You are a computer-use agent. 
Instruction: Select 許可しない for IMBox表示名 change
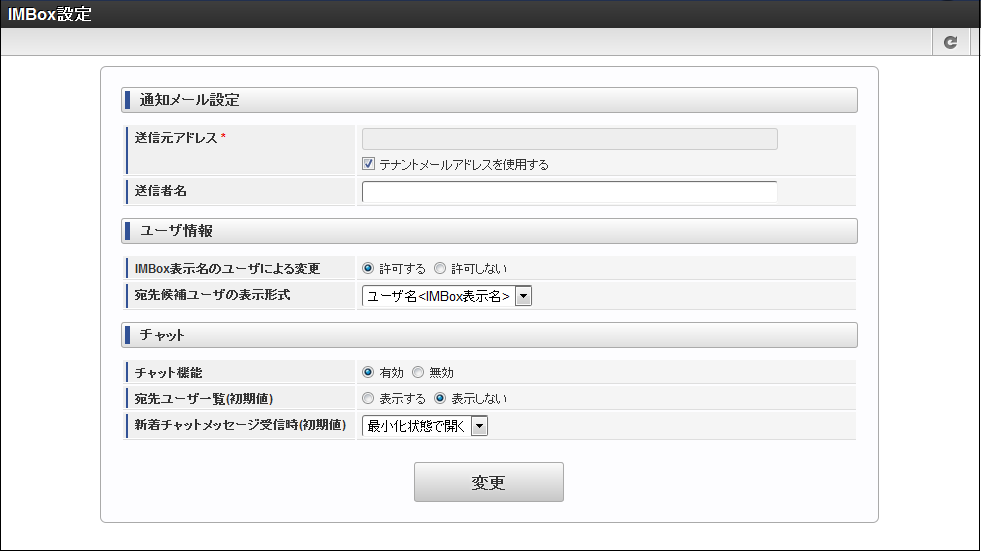point(440,268)
